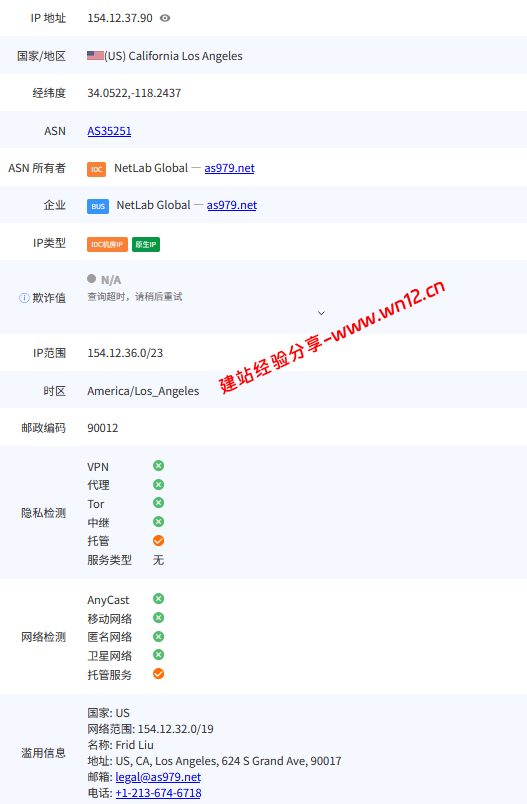
Task: Click the 国家: US line in abuse info
Action: tap(108, 713)
